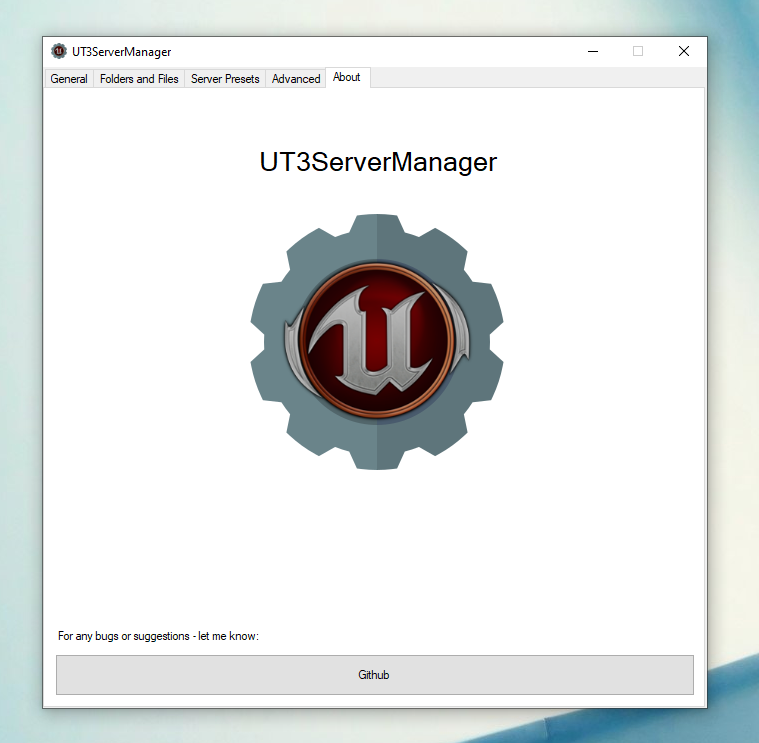
Task: Click the silver Unreal U emblem
Action: tap(370, 339)
